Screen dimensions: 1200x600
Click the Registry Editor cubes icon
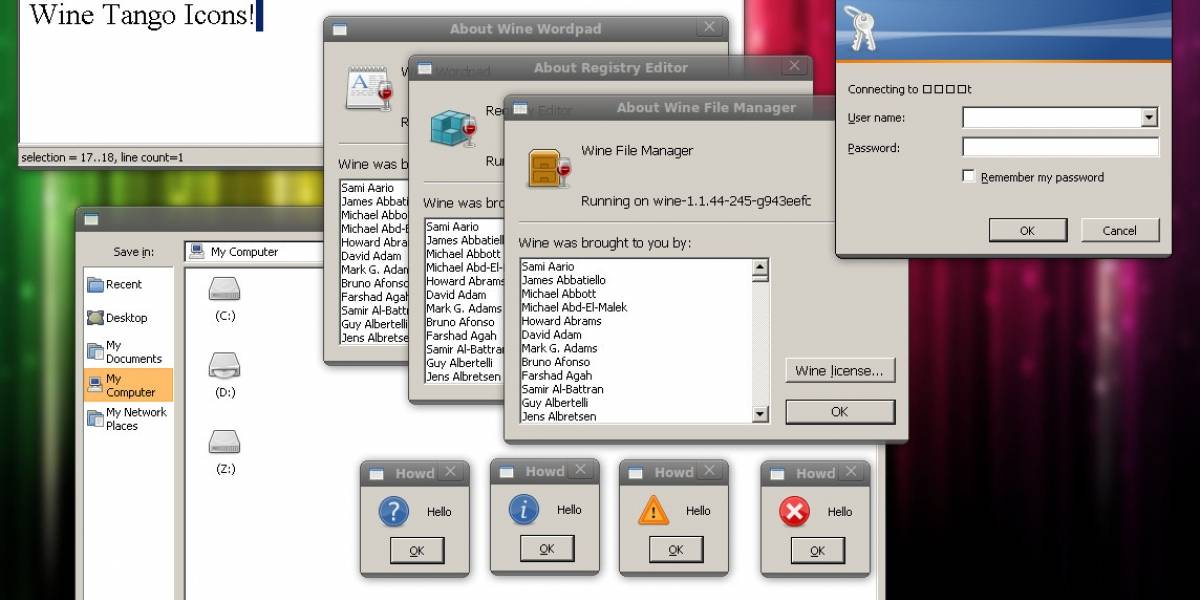click(x=454, y=127)
